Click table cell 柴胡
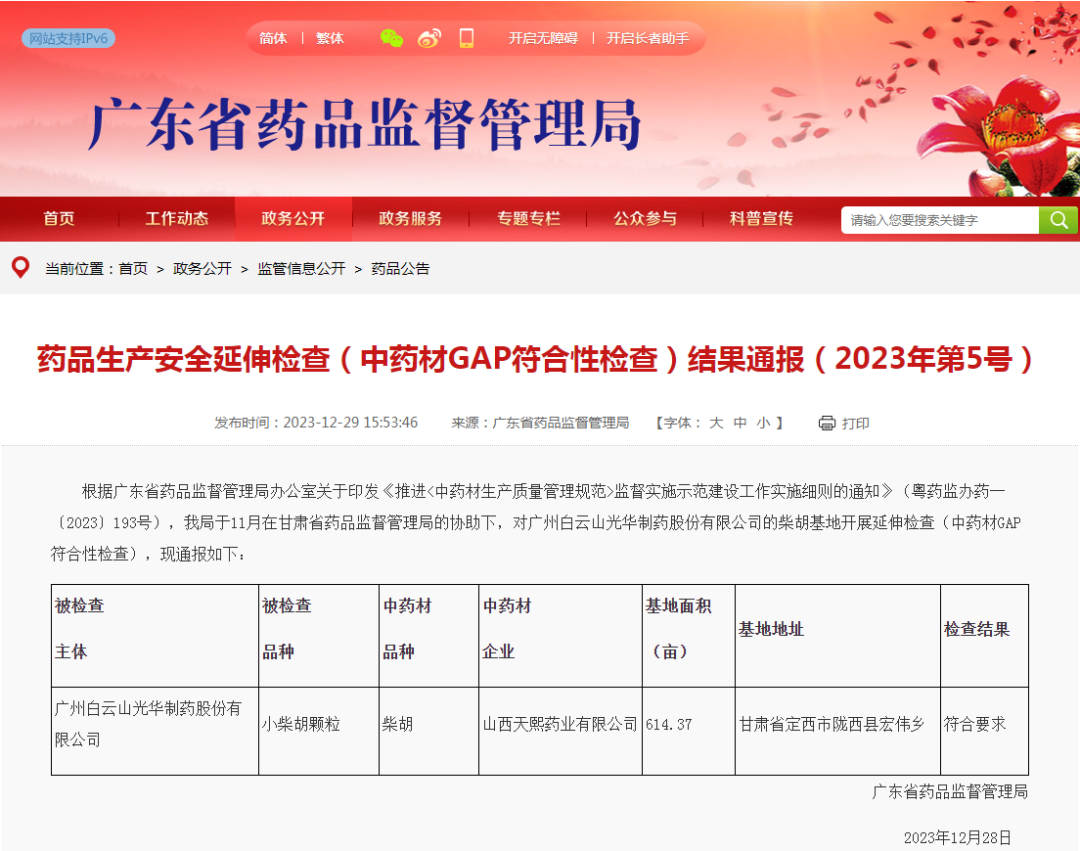Viewport: 1080px width, 851px height. tap(428, 731)
